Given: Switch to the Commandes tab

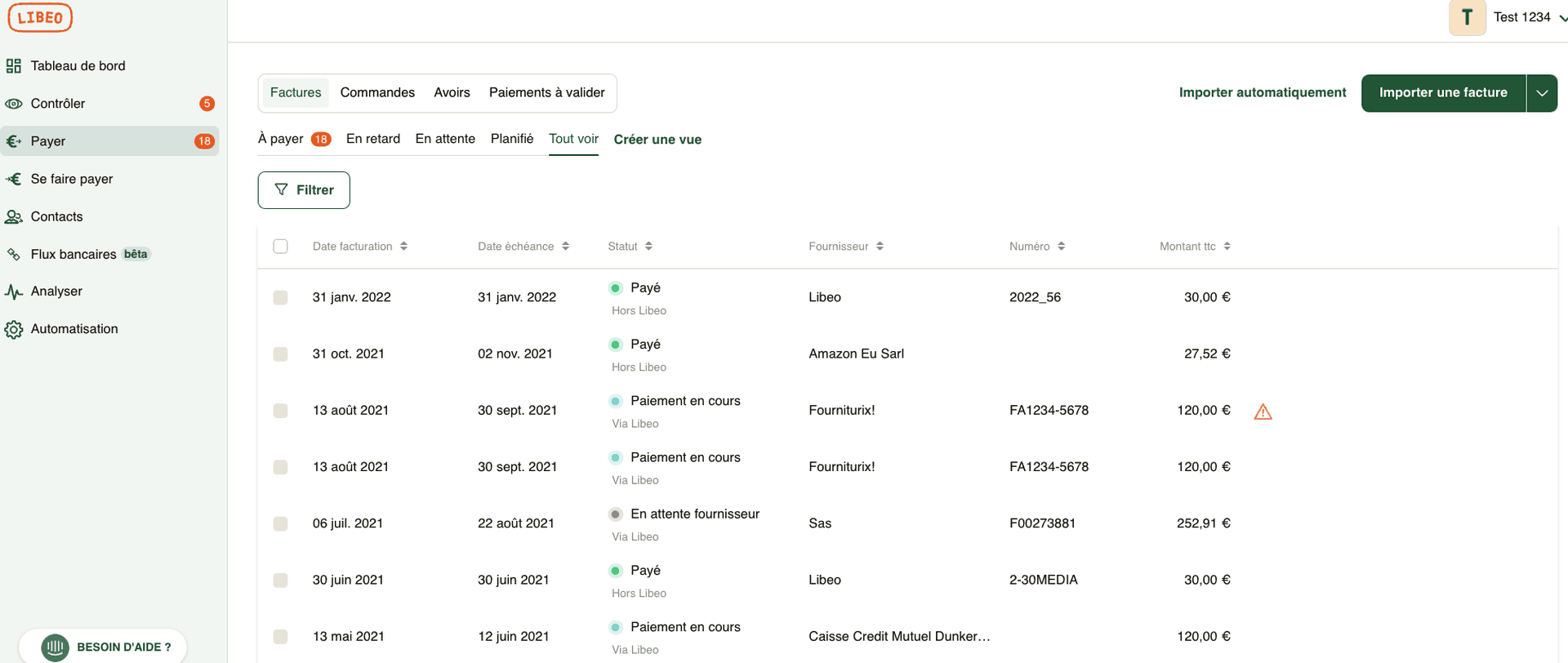Looking at the screenshot, I should tap(377, 92).
